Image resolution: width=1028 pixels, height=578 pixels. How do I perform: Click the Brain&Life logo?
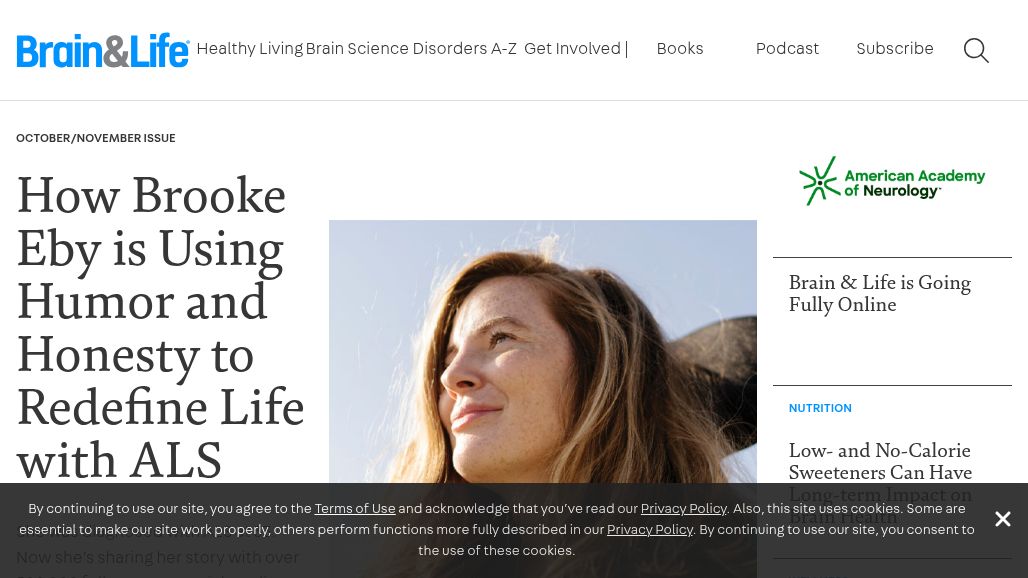click(x=103, y=50)
